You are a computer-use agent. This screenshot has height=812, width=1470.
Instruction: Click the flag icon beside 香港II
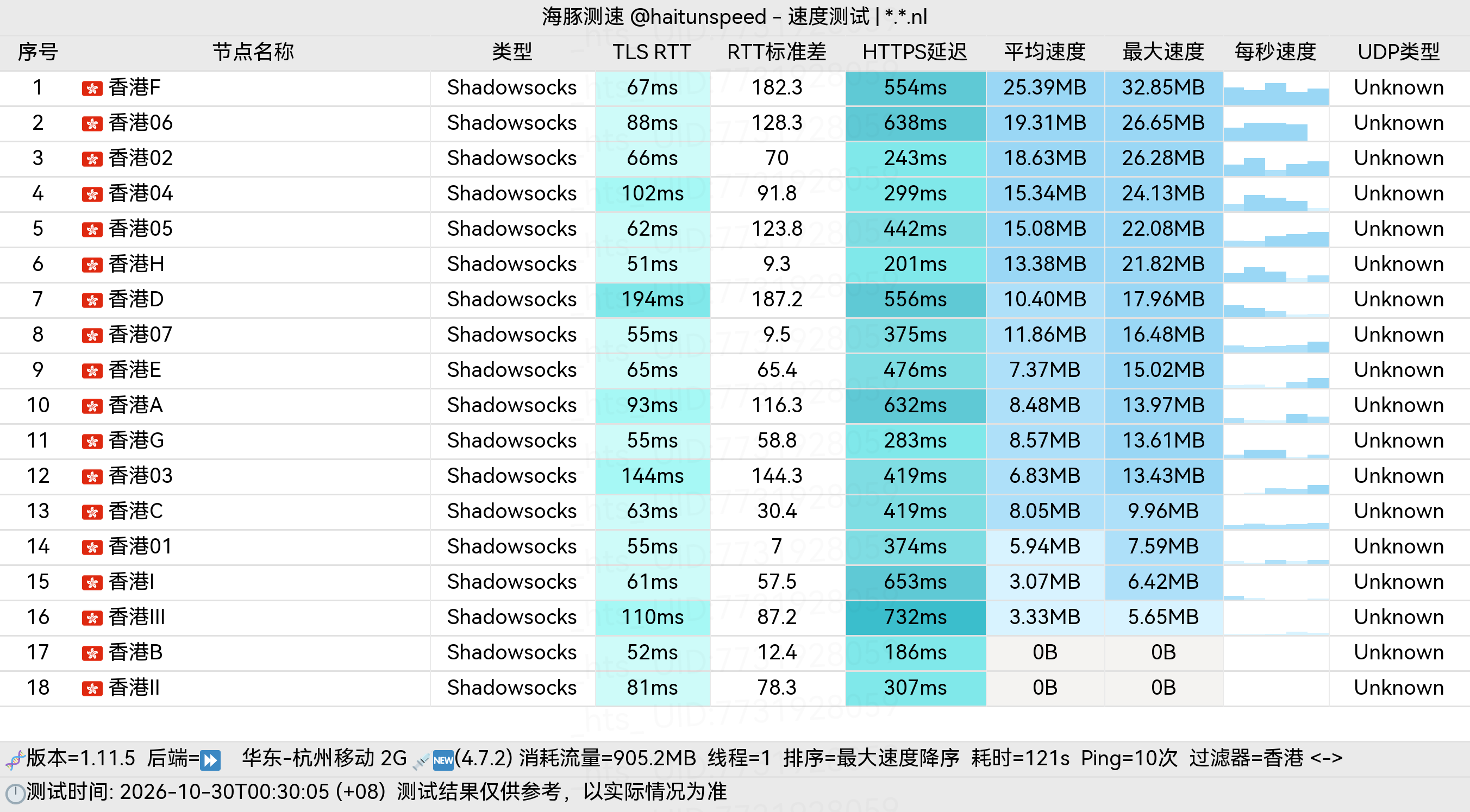click(x=92, y=689)
